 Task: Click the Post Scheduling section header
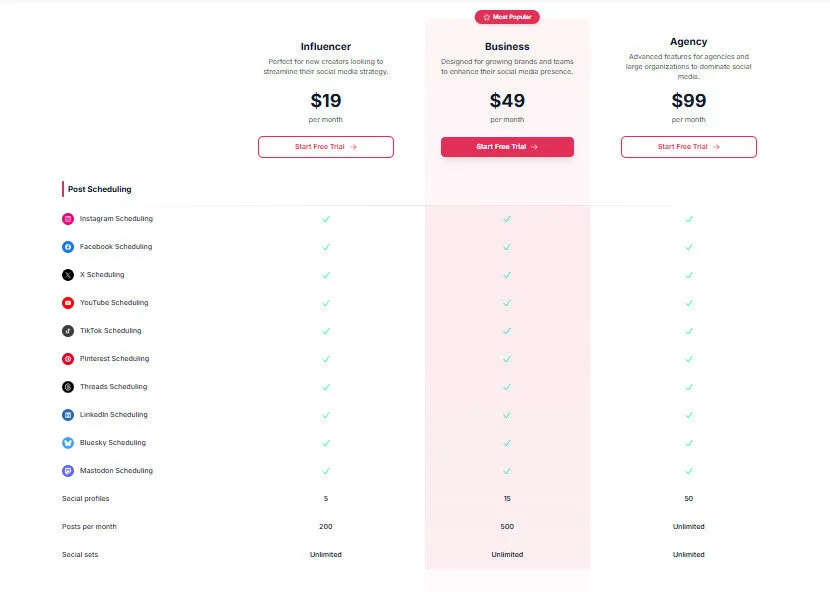pos(99,189)
